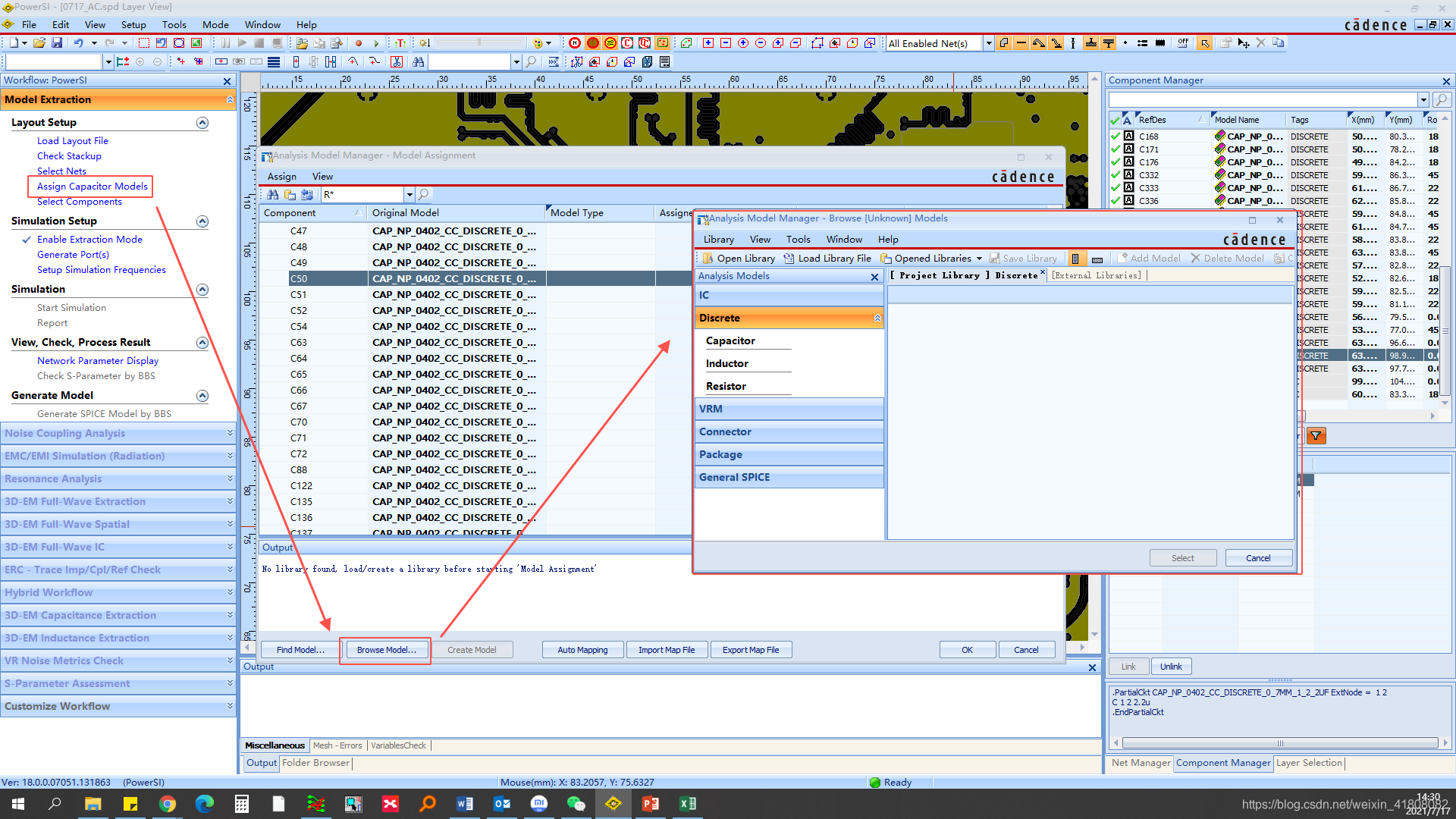Open the Tools menu in Browse Models dialog
This screenshot has width=1456, height=819.
click(x=798, y=240)
